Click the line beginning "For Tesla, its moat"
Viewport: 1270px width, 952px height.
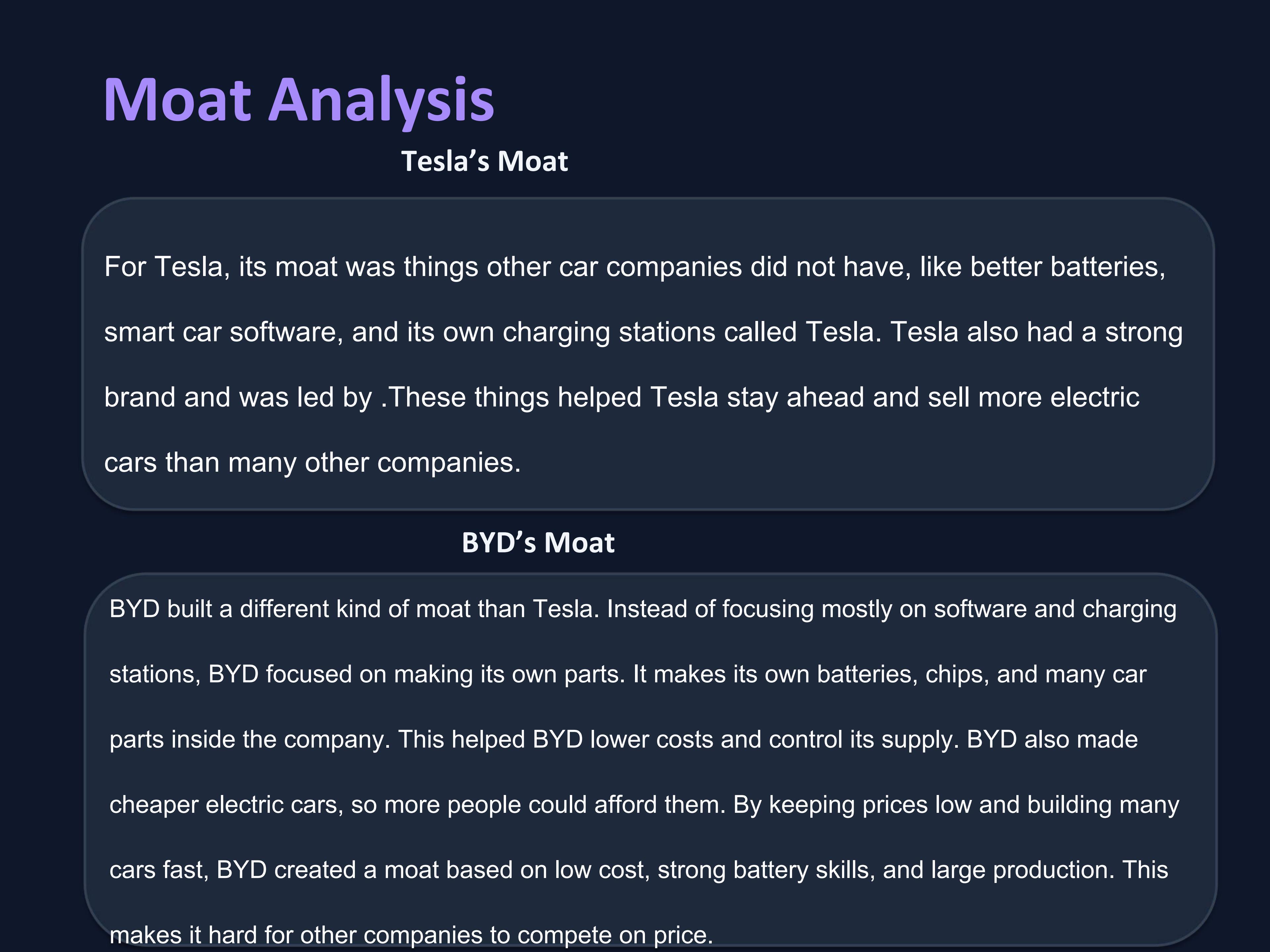[634, 267]
